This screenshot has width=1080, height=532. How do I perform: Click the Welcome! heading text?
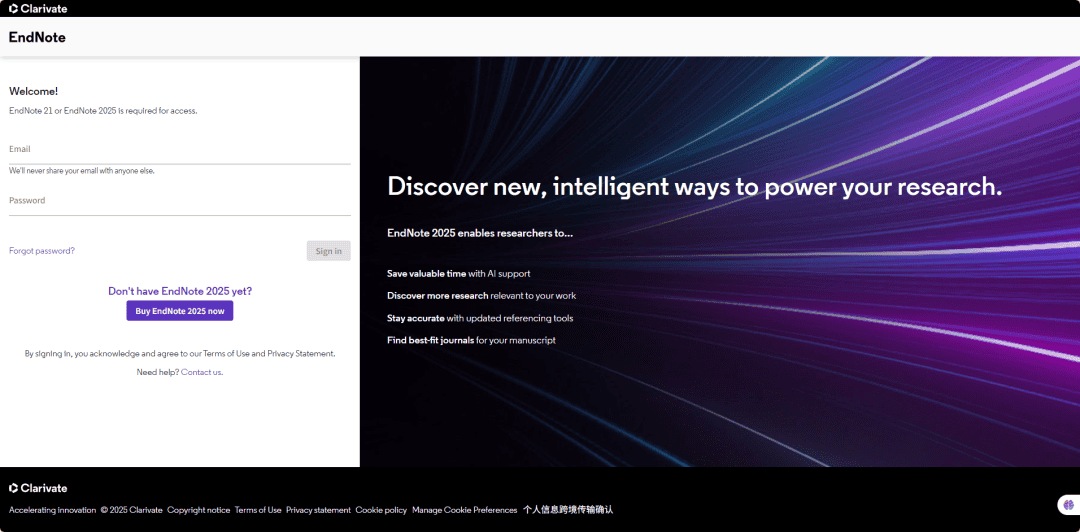pyautogui.click(x=34, y=91)
